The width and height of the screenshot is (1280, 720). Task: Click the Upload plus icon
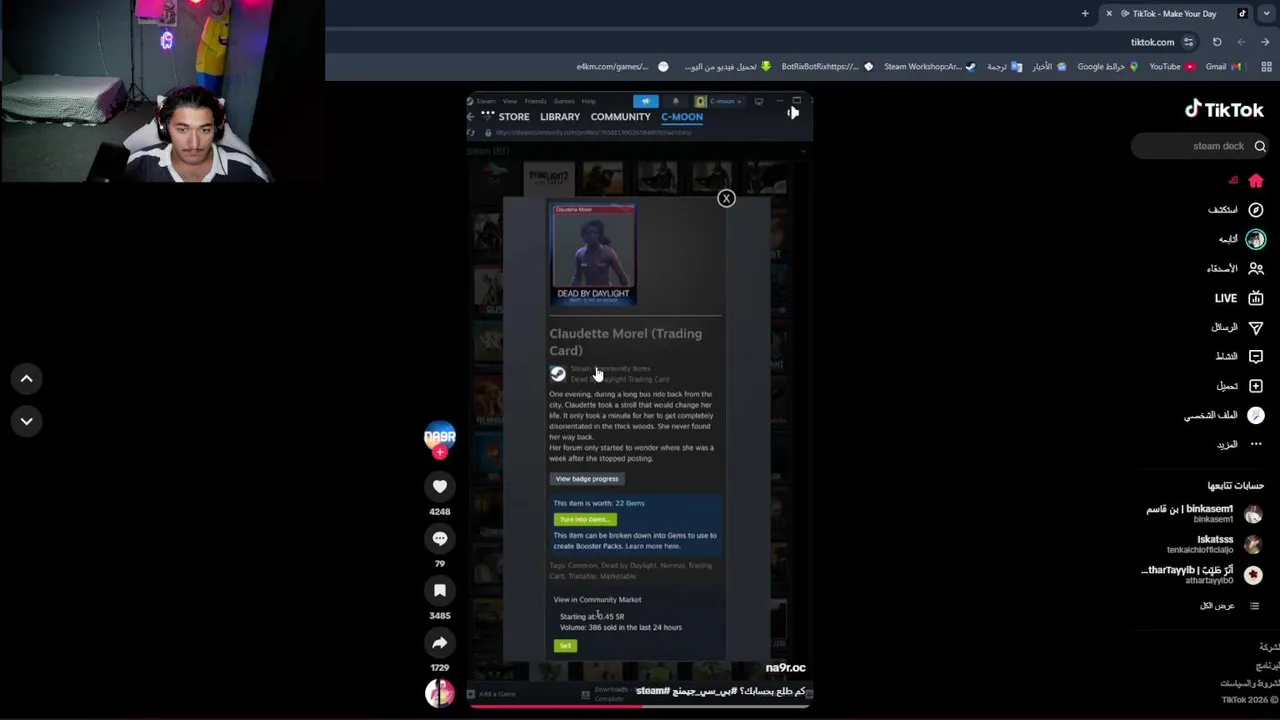point(1256,386)
